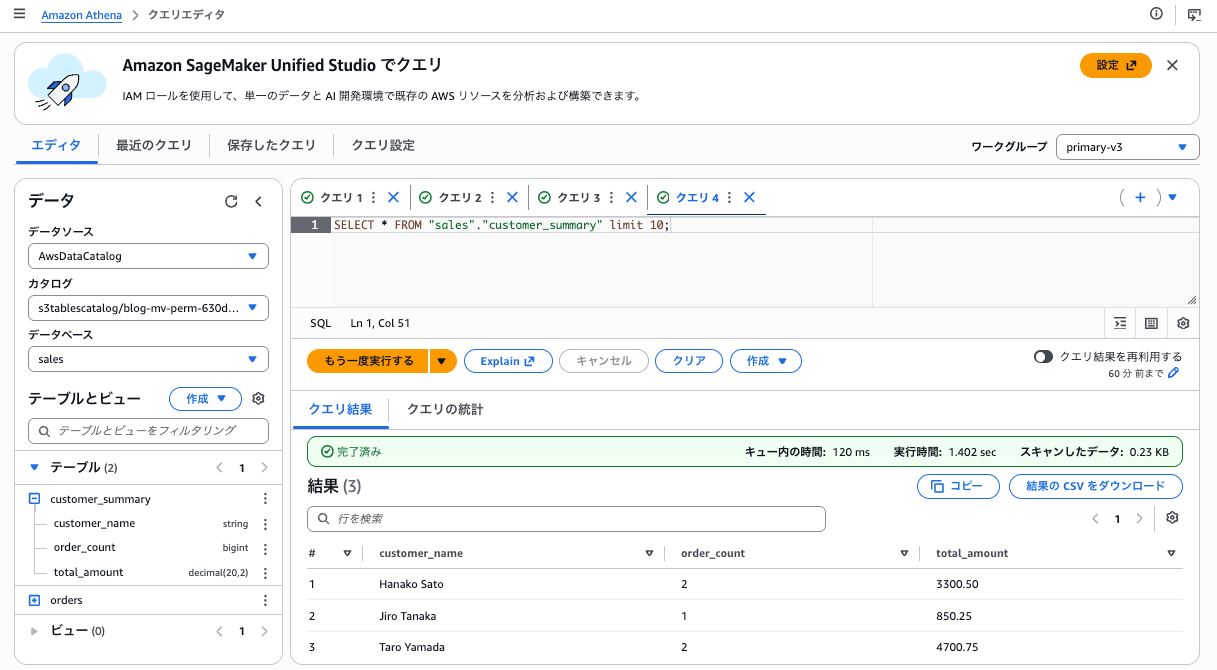Screen dimensions: 1217x670
Task: Go to the previous results page
Action: coord(1095,519)
